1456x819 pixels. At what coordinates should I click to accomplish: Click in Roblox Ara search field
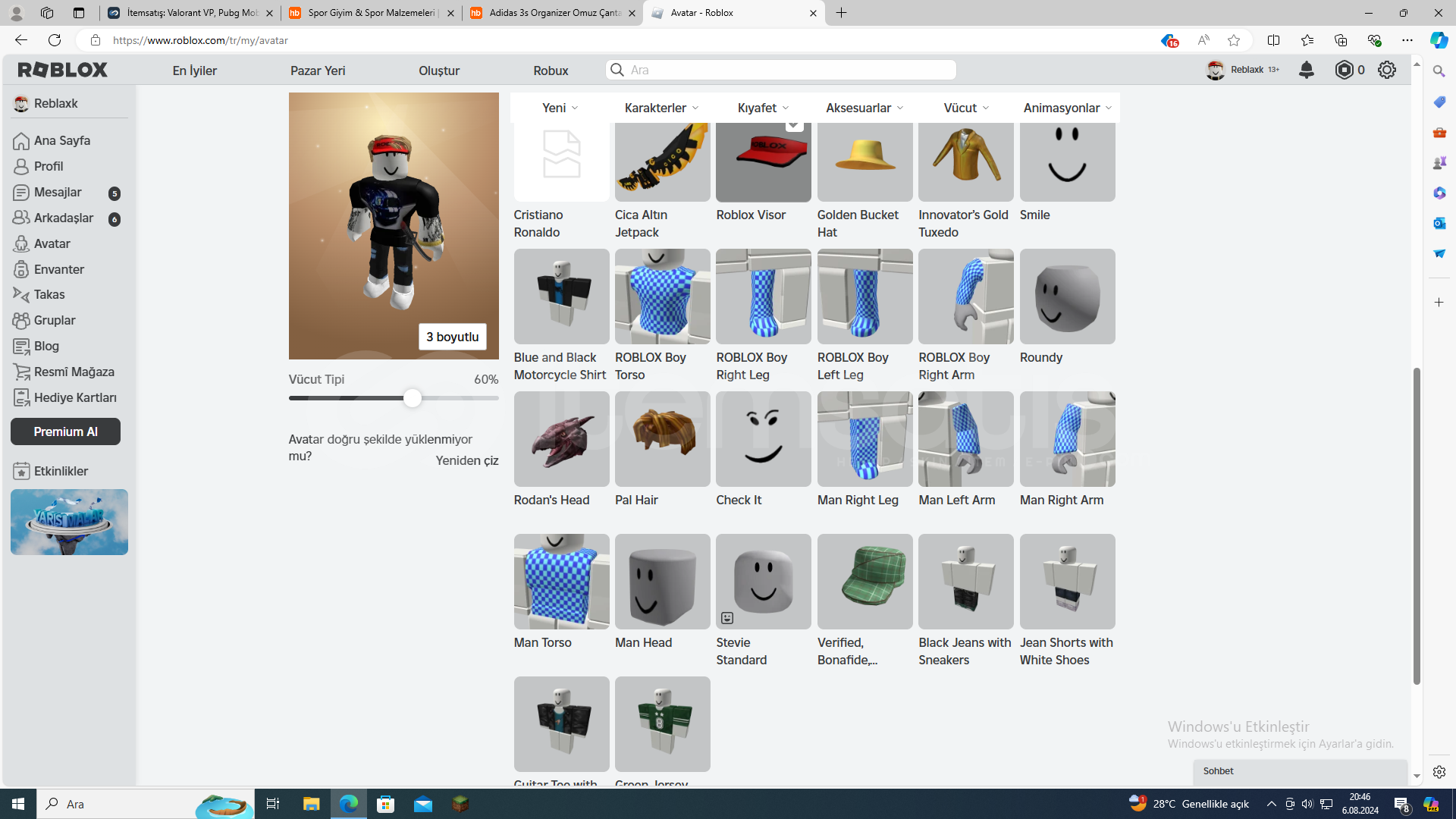781,70
